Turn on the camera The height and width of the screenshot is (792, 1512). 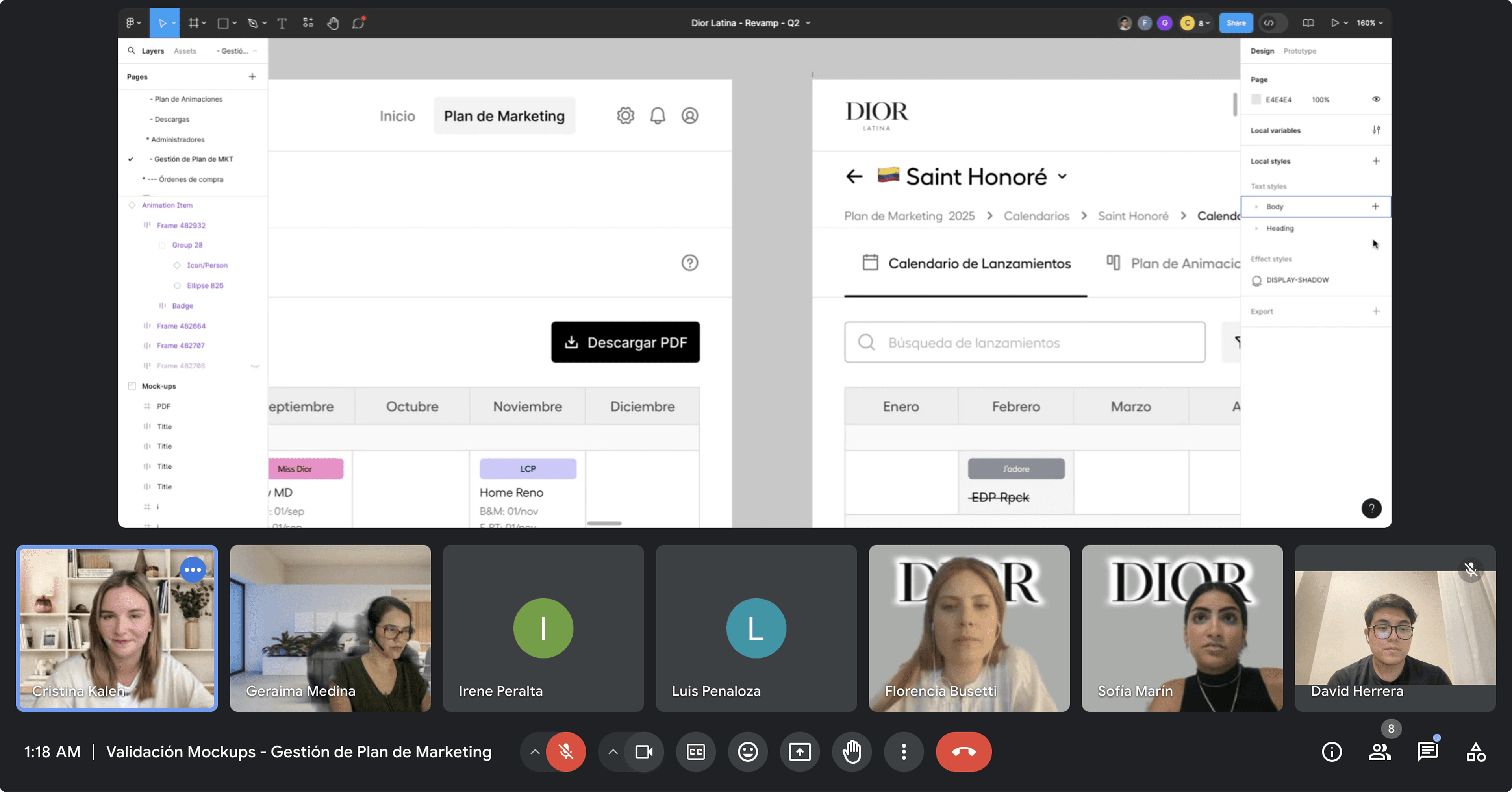pos(644,751)
